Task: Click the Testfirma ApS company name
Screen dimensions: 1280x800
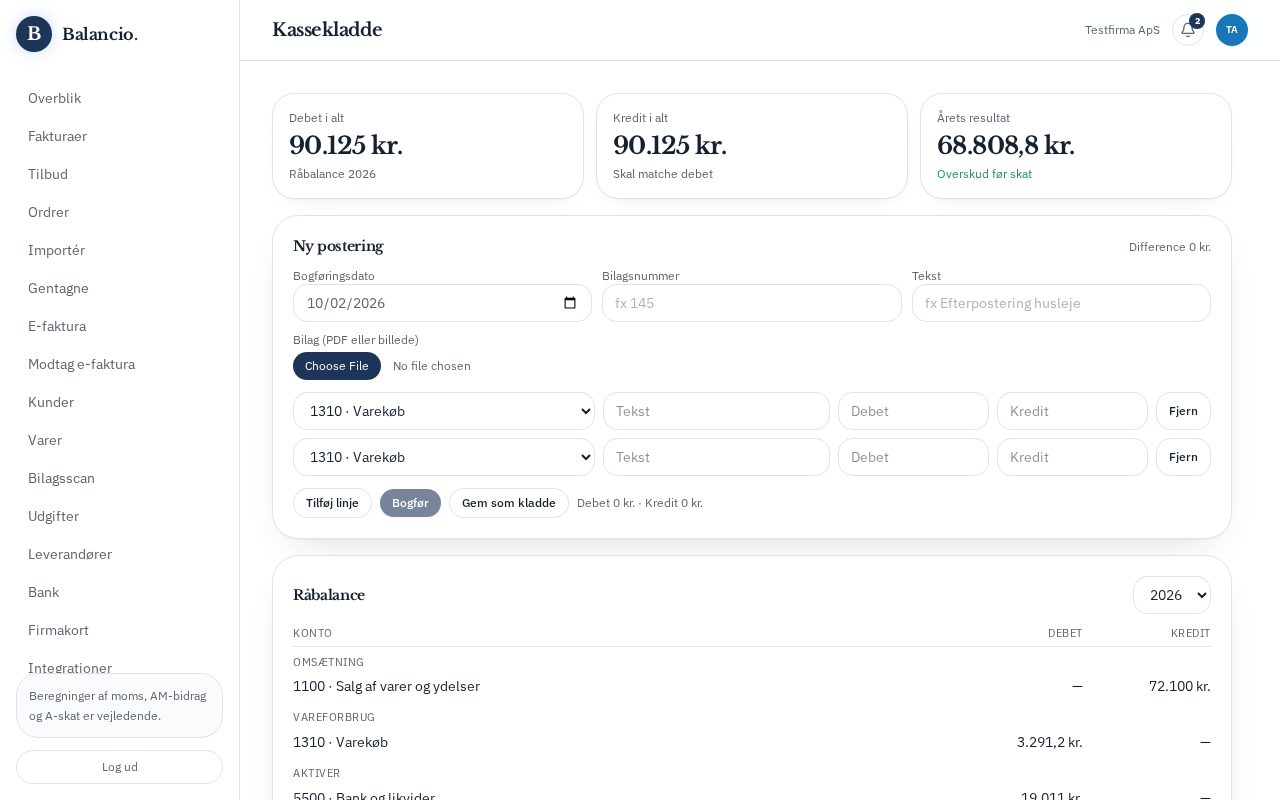Action: [1122, 30]
